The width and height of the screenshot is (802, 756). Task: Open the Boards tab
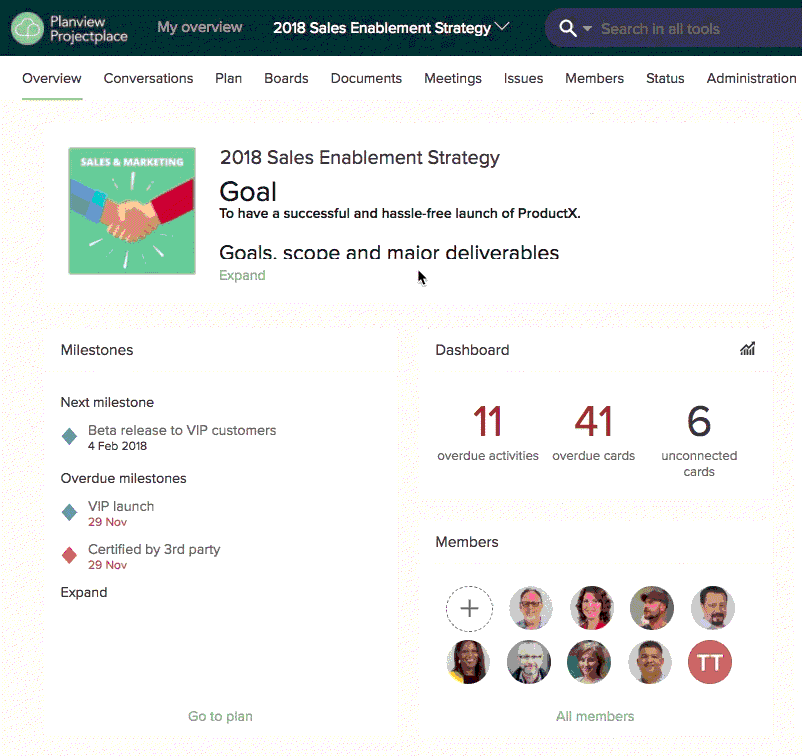286,78
